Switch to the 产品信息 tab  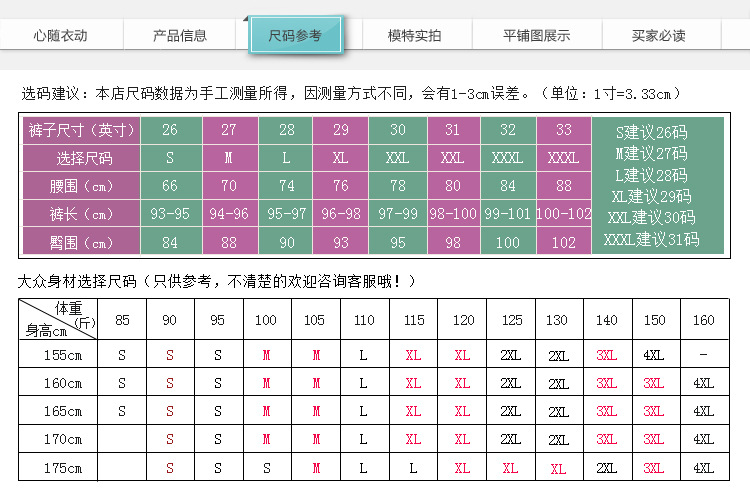180,35
